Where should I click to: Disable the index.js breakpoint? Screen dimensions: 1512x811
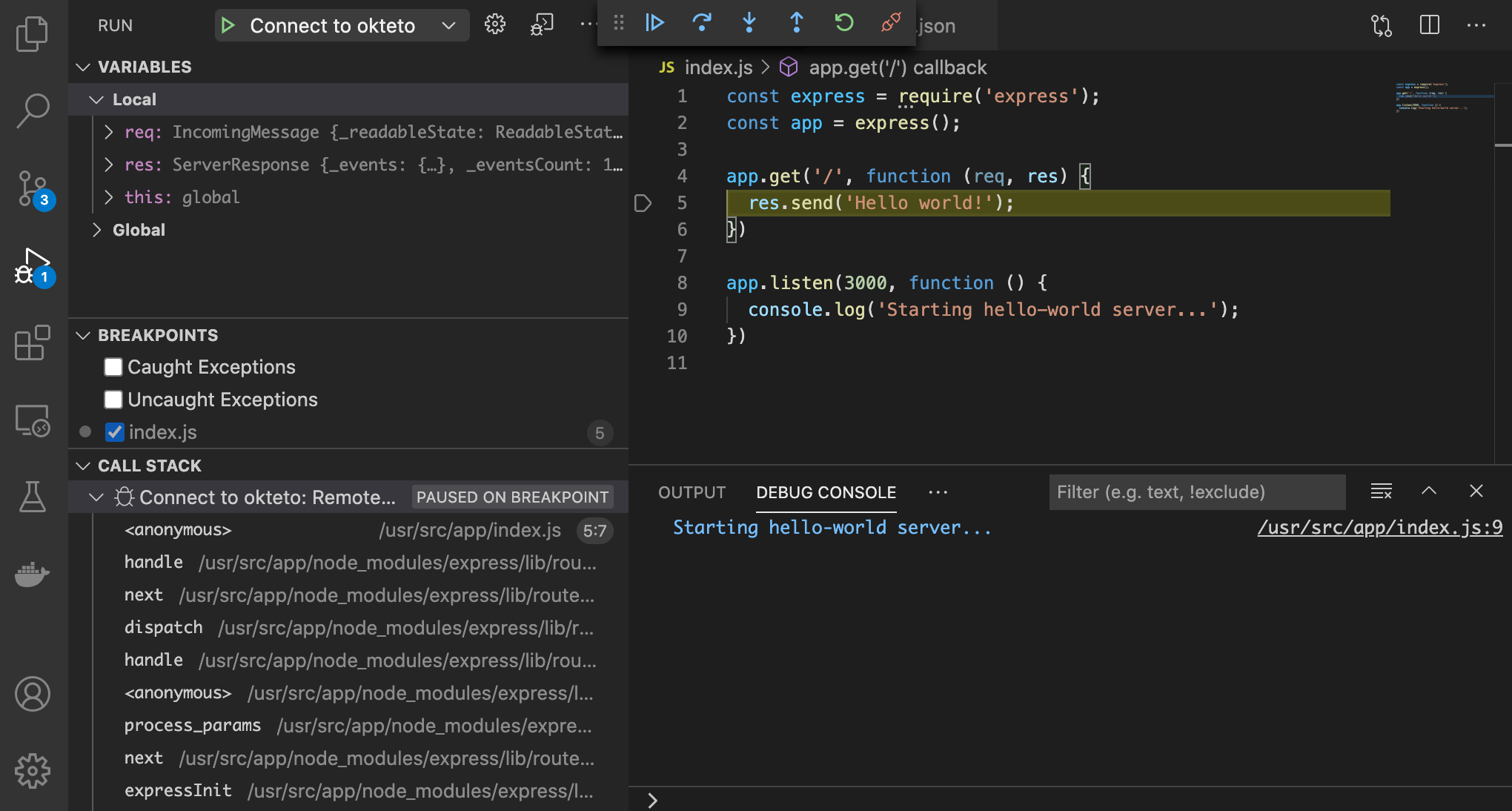[x=113, y=432]
